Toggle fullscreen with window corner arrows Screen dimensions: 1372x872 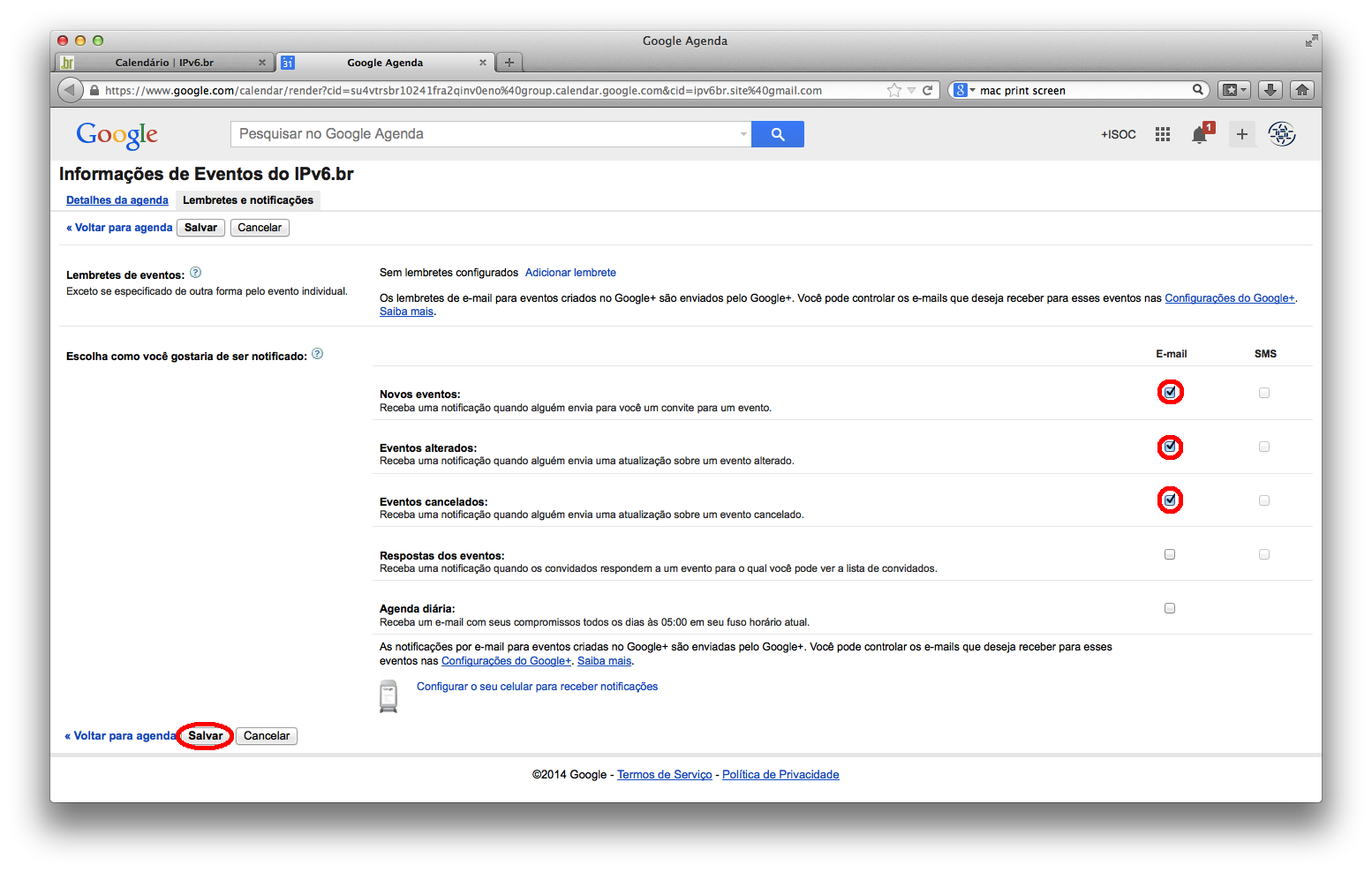pyautogui.click(x=1311, y=41)
